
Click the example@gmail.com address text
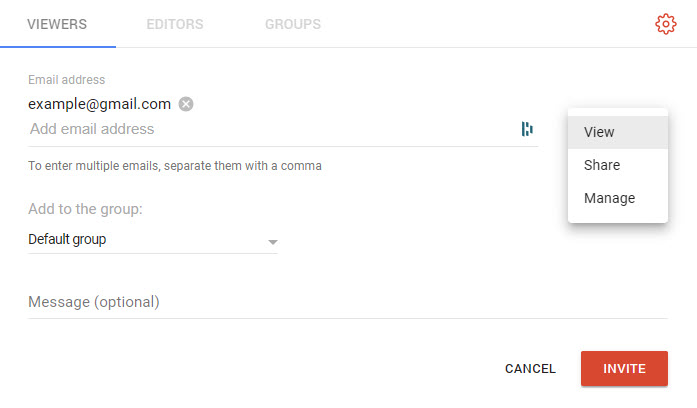(99, 104)
